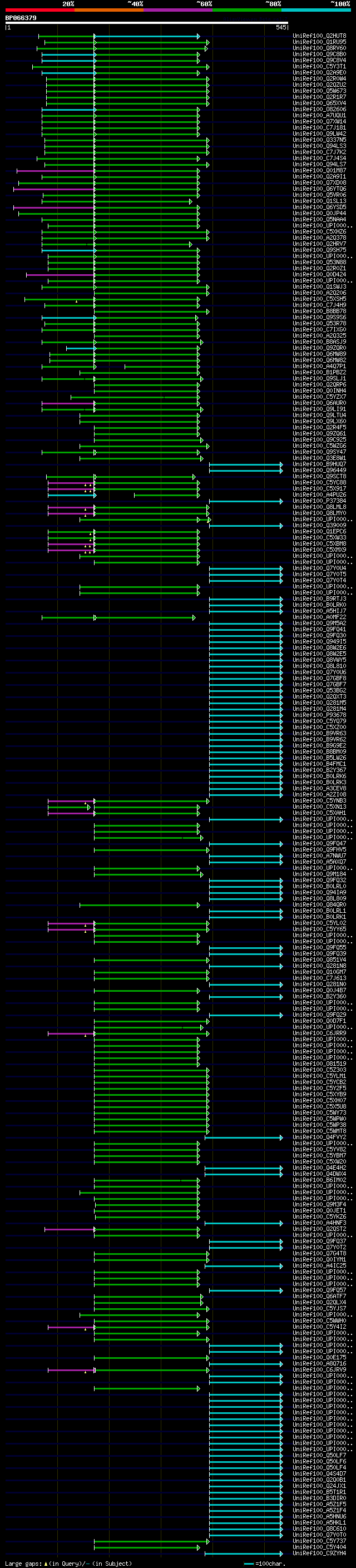Select hit label UniRef100_Q39009
The width and height of the screenshot is (356, 1568).
(319, 526)
